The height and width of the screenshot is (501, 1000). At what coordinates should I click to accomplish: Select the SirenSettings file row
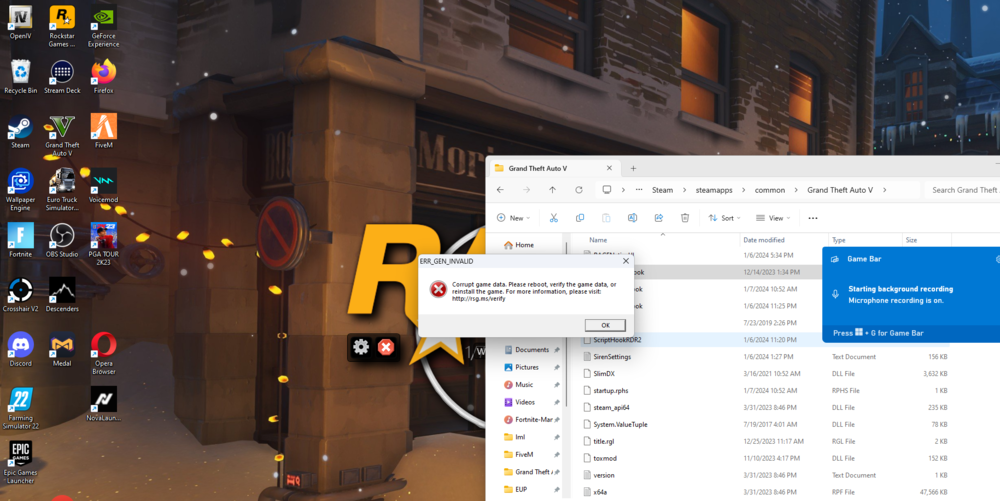[765, 357]
